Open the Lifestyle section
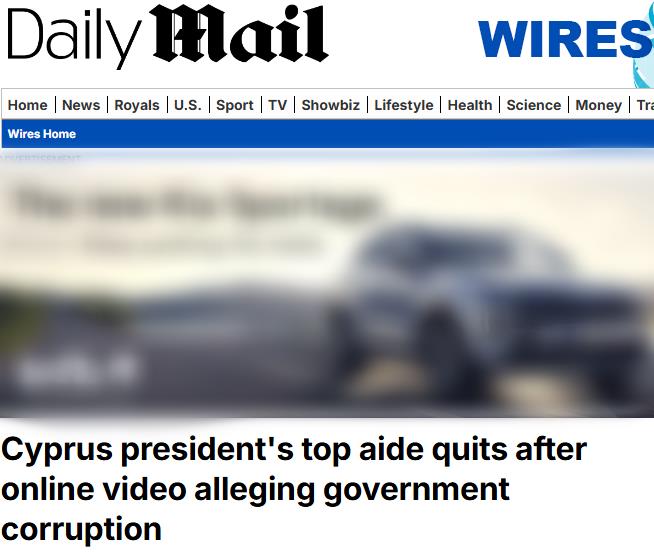The width and height of the screenshot is (654, 552). click(x=404, y=105)
